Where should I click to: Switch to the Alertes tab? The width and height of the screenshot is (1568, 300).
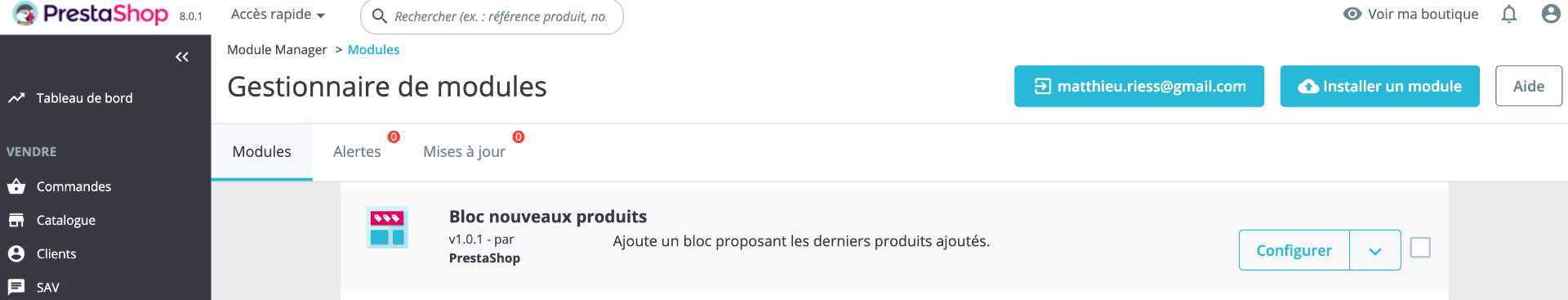[x=357, y=152]
